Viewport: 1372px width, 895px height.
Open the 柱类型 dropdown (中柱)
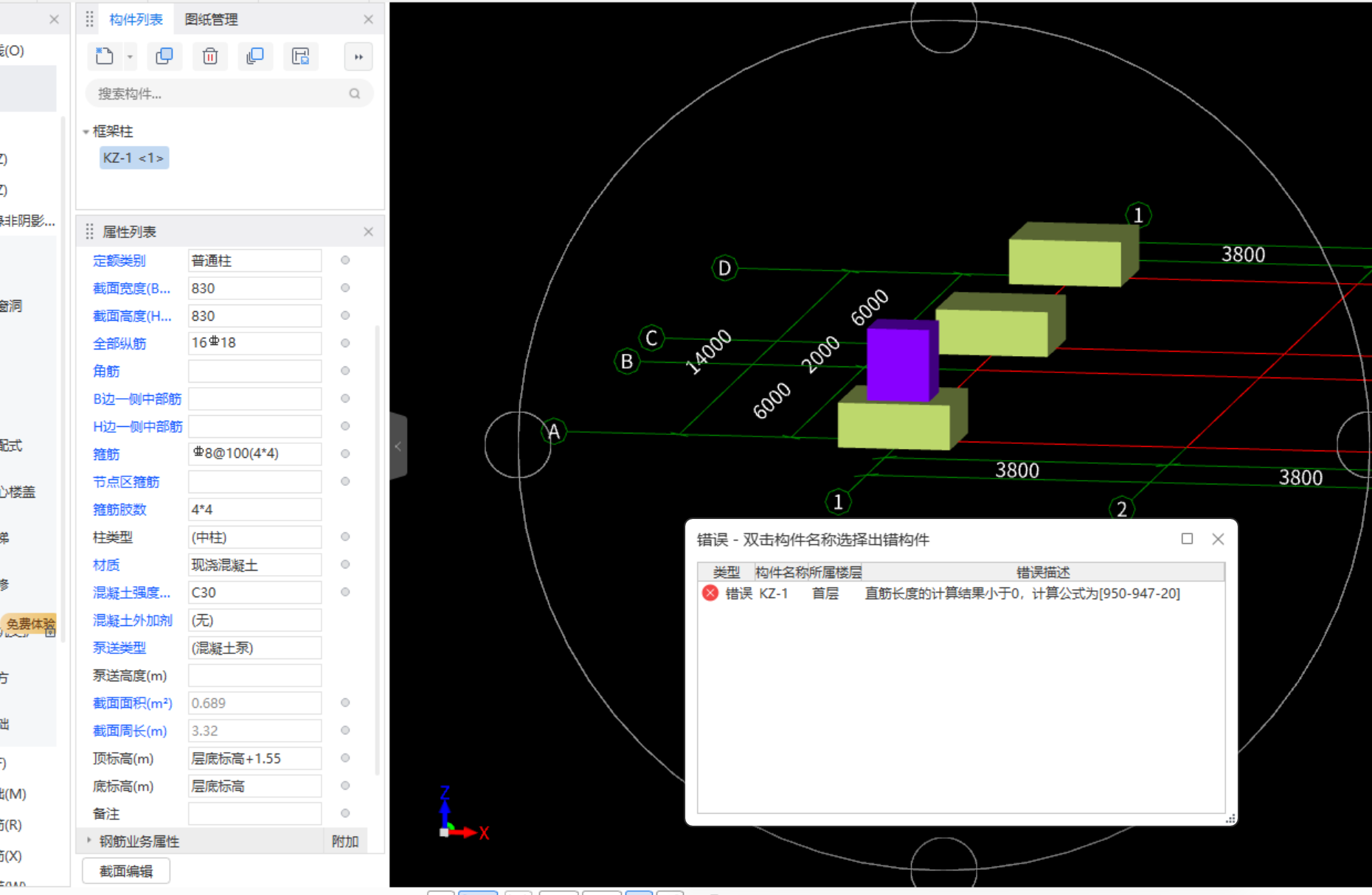click(254, 537)
